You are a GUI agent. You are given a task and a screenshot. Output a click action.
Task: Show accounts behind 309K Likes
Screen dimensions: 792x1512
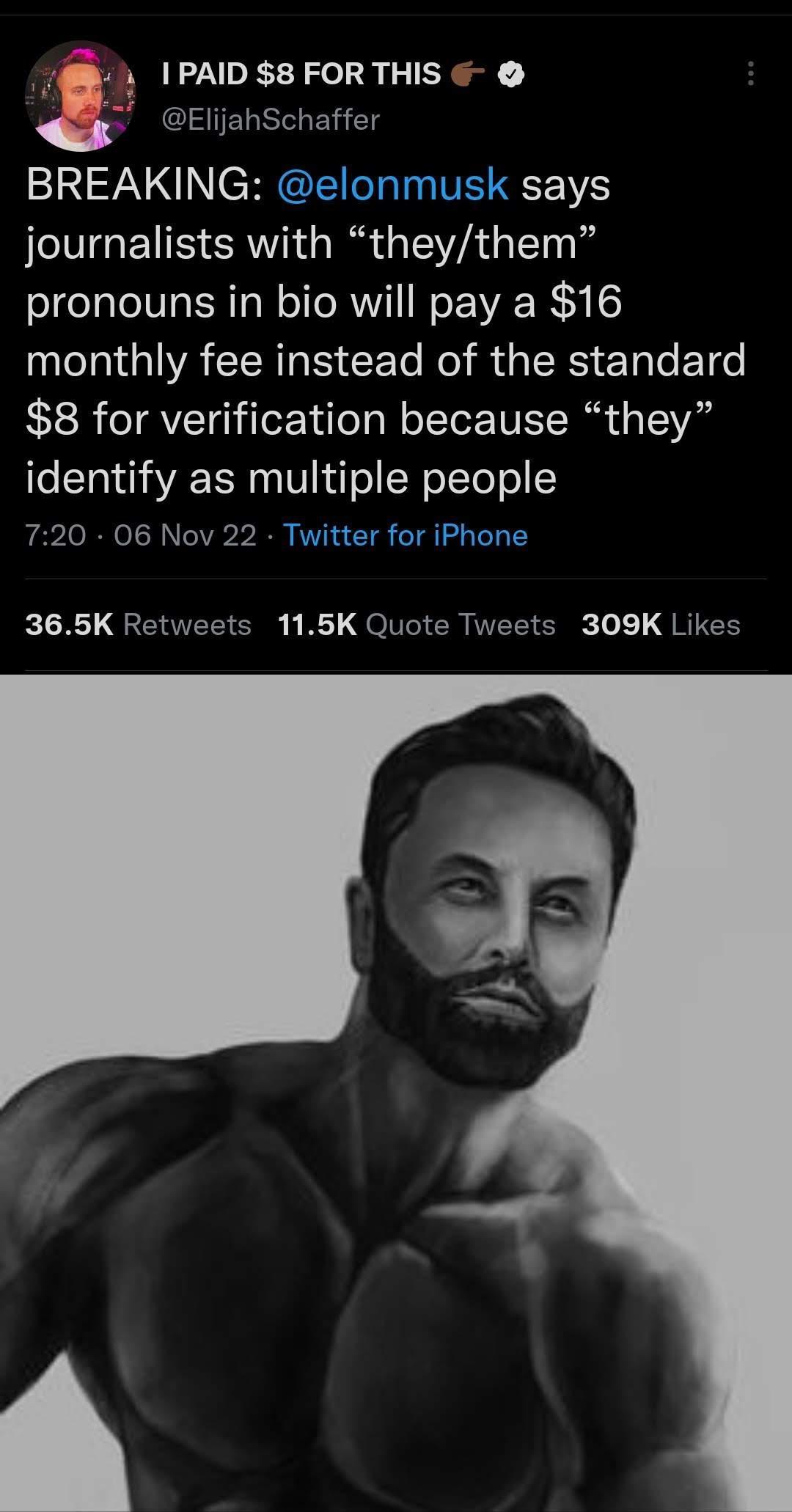click(x=661, y=625)
